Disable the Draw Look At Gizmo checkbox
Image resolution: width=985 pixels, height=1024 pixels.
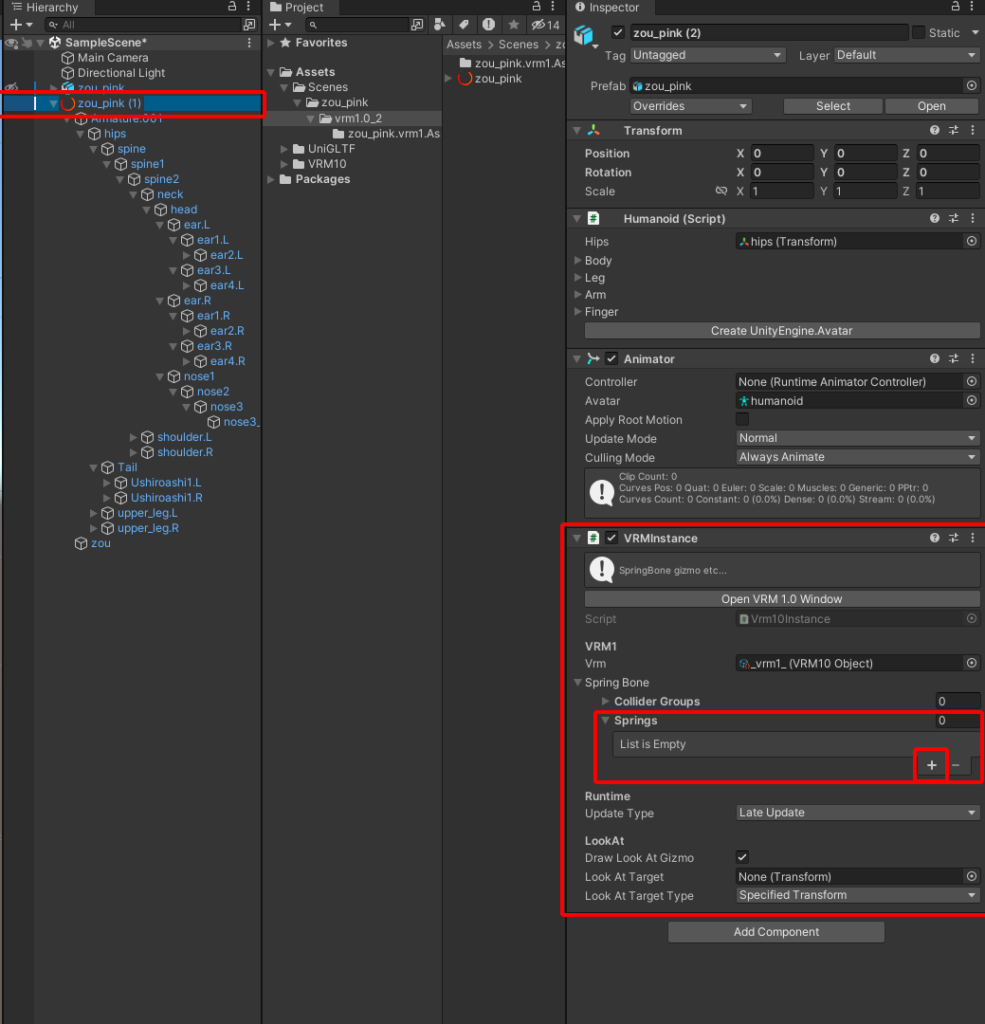click(742, 857)
